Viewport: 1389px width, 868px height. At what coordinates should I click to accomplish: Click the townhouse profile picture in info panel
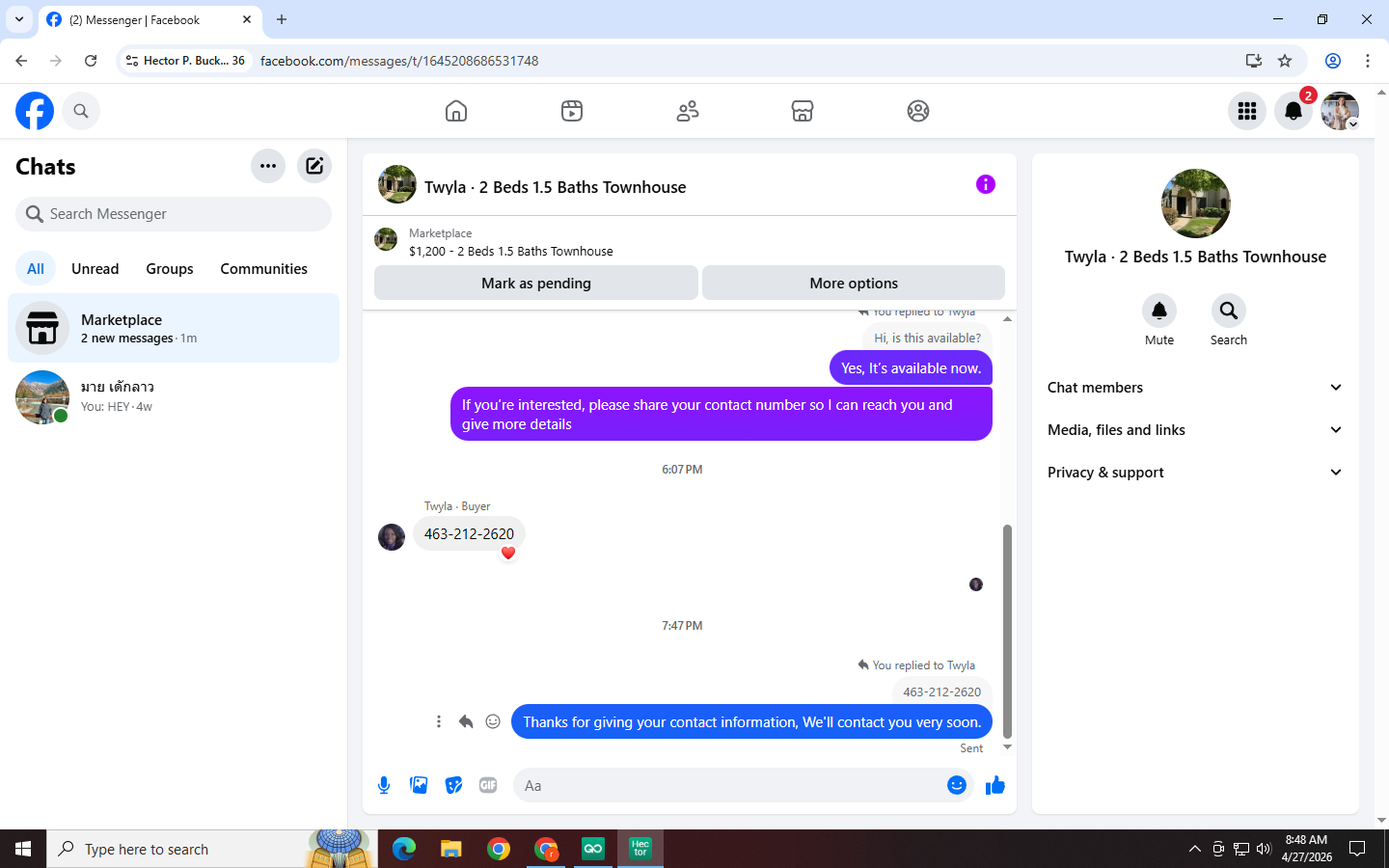[1196, 203]
